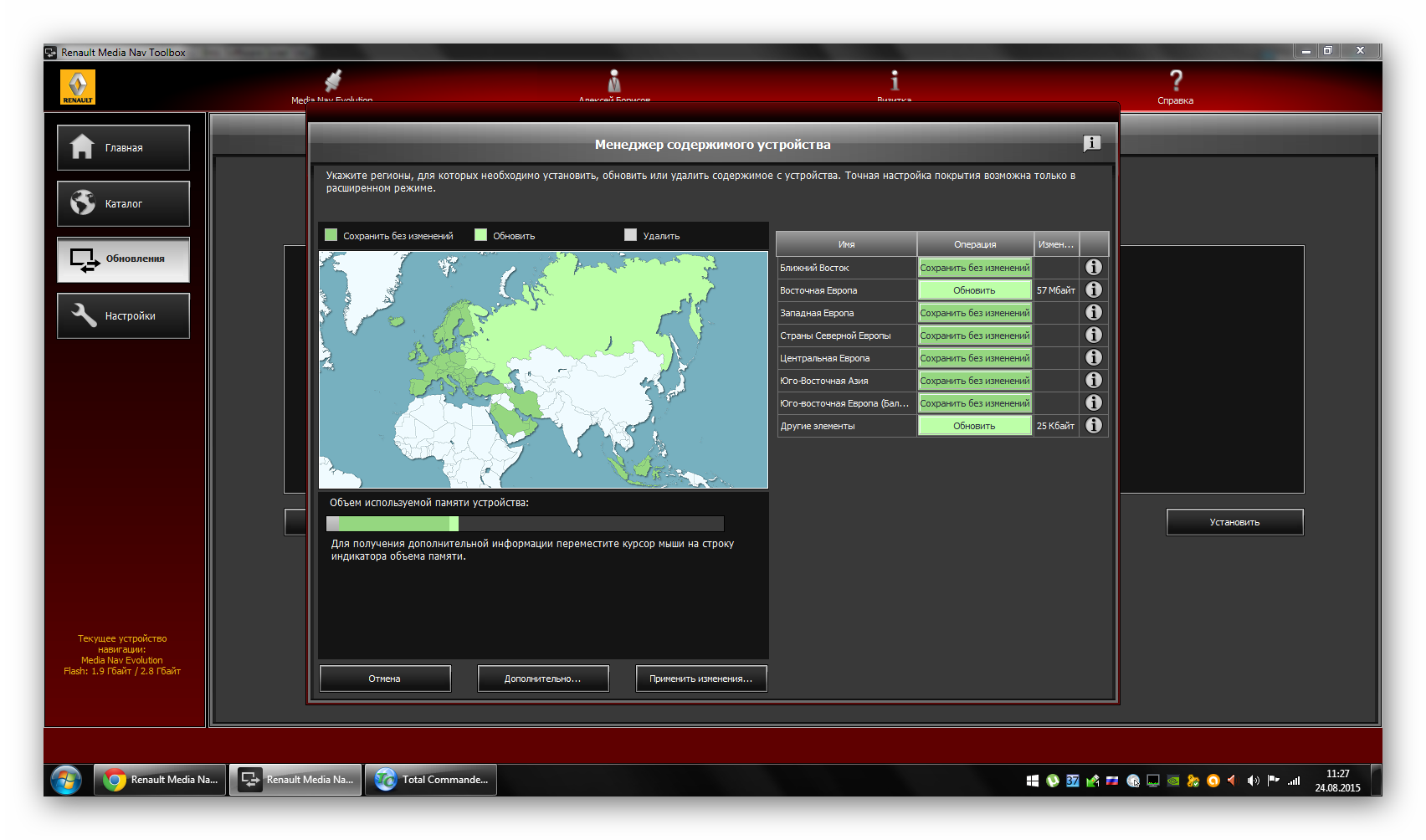Toggle operation for Другие элементы row
Screen dimensions: 1426x840
point(974,426)
